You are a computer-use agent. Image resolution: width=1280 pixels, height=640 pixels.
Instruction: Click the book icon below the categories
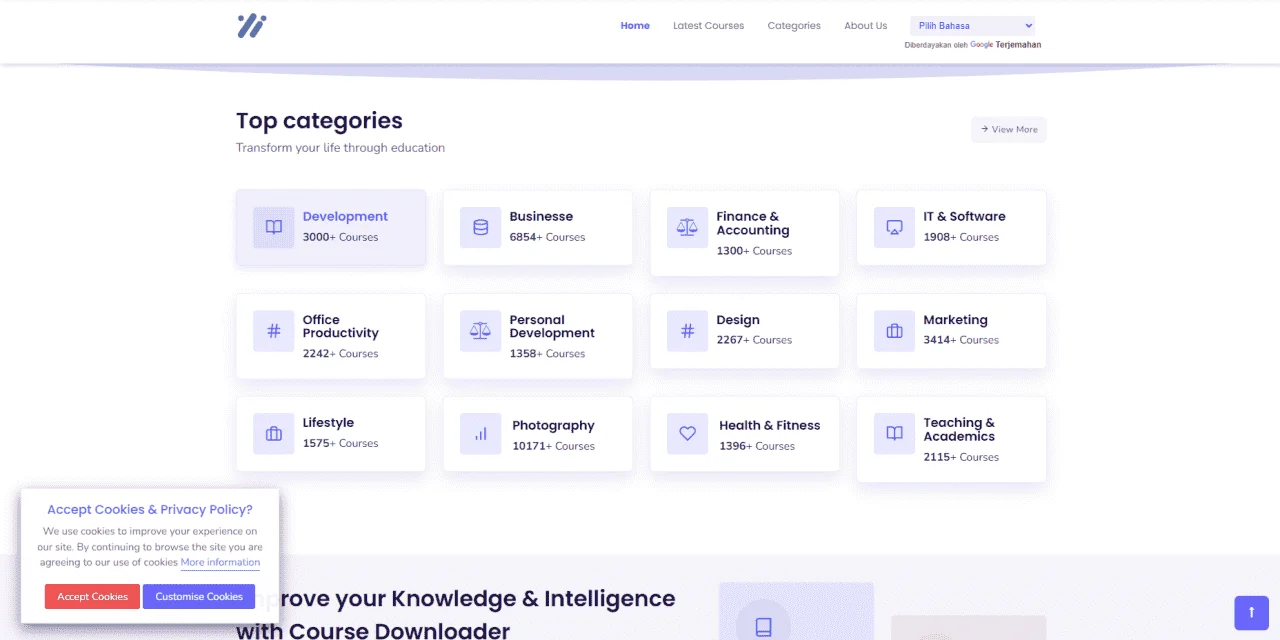click(763, 626)
